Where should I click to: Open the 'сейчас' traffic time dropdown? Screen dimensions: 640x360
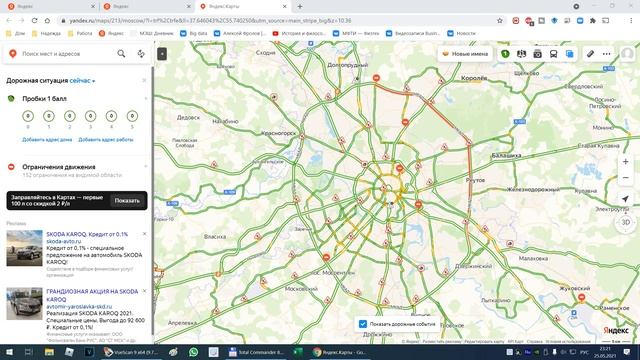pos(82,81)
